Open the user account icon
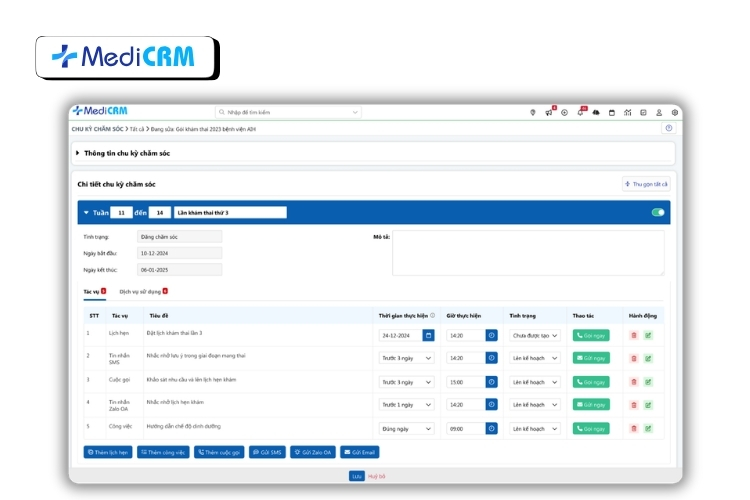 pyautogui.click(x=659, y=112)
